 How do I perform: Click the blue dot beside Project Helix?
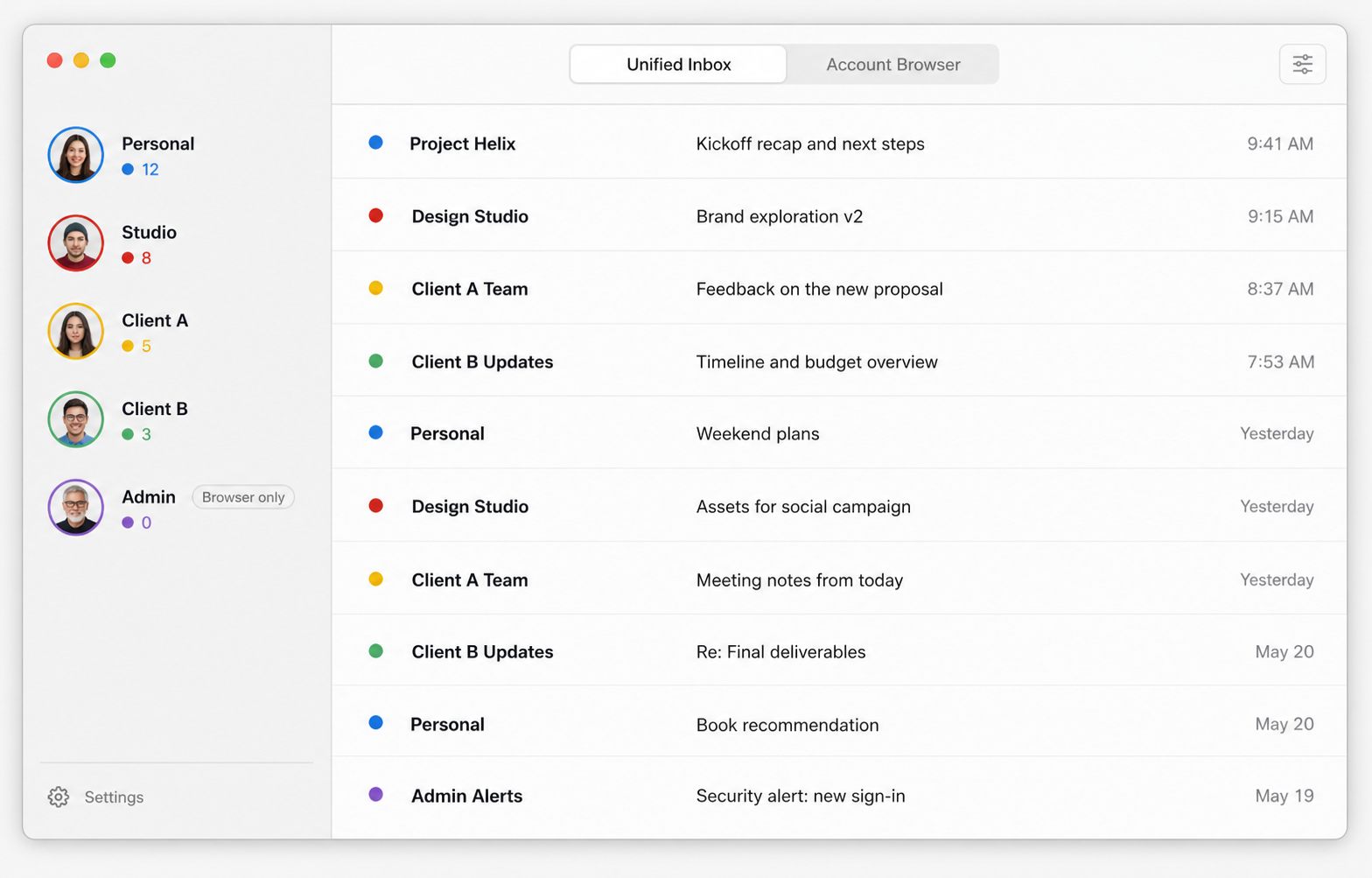coord(375,143)
